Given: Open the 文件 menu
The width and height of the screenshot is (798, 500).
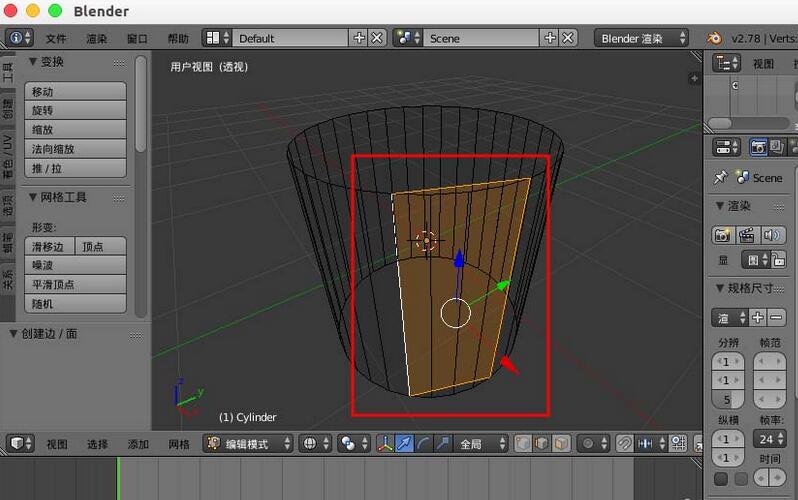Looking at the screenshot, I should pyautogui.click(x=56, y=39).
